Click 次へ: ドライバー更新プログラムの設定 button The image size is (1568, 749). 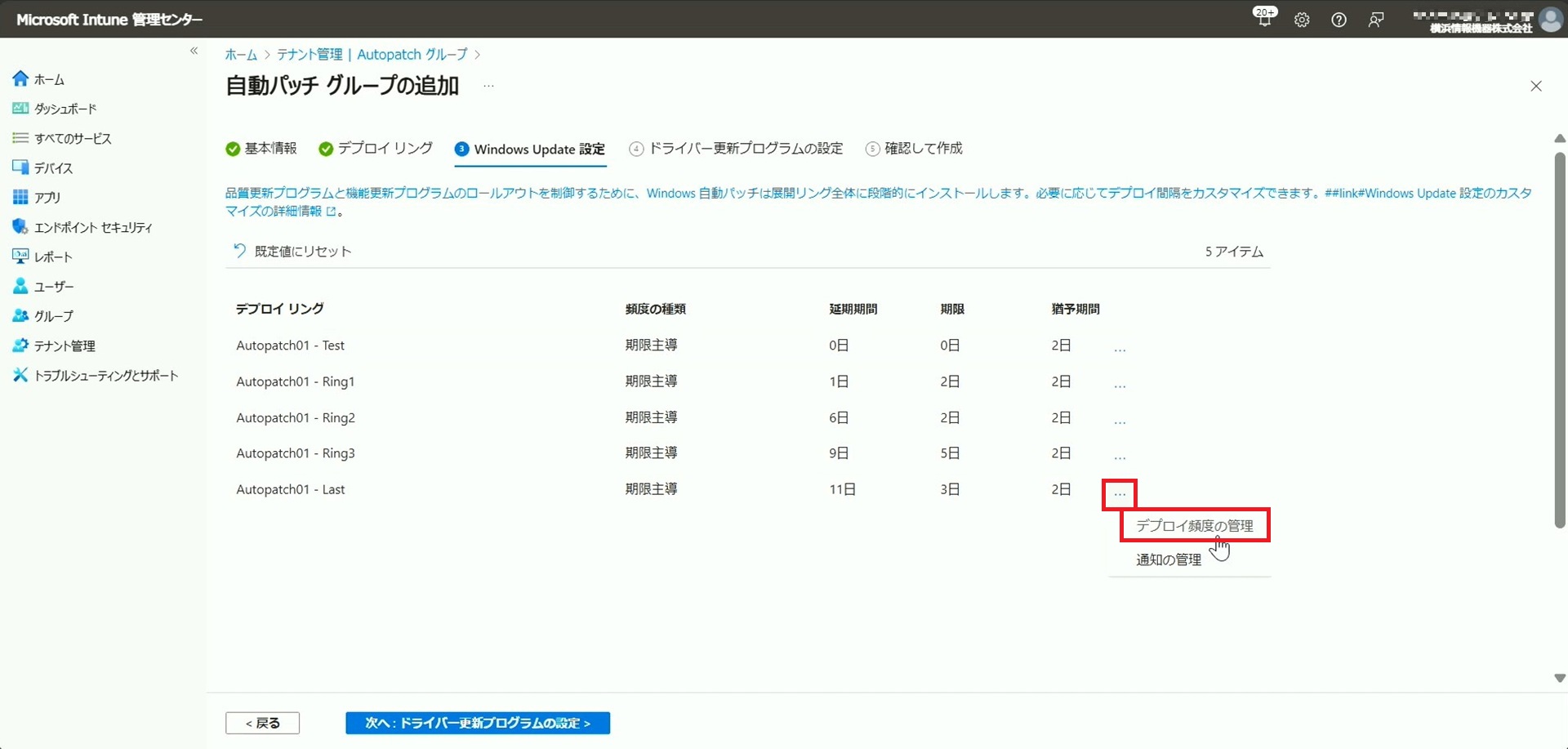[x=477, y=723]
